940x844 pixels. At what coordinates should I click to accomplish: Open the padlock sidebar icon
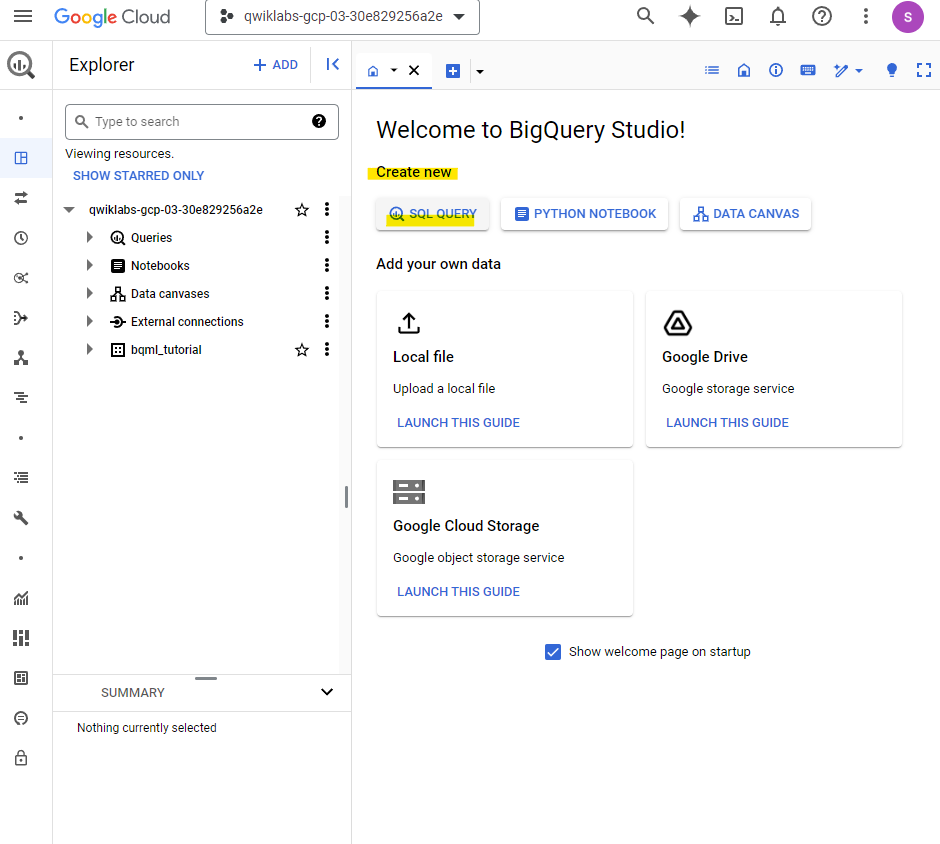tap(21, 758)
